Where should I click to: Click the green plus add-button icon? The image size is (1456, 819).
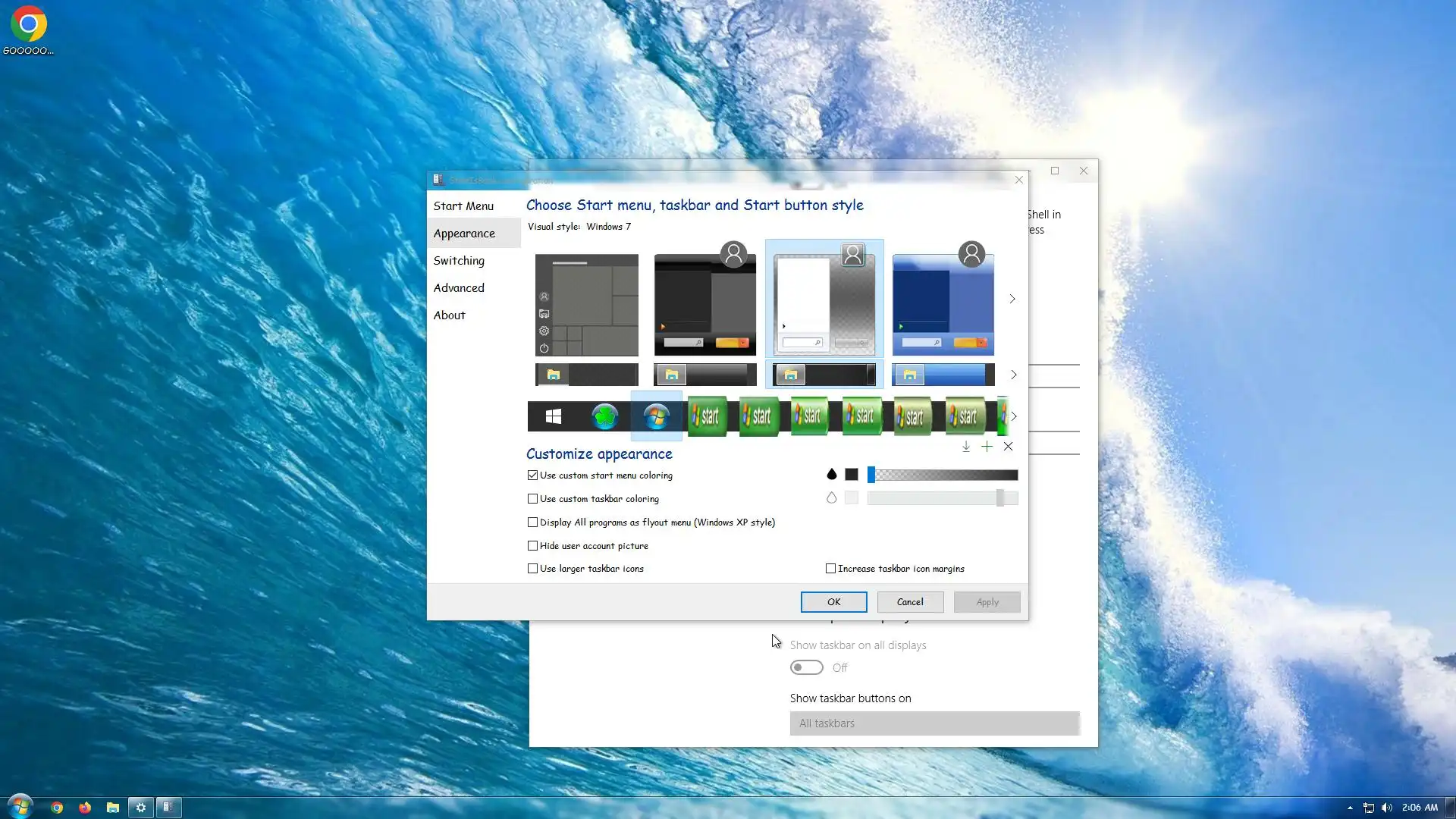987,447
